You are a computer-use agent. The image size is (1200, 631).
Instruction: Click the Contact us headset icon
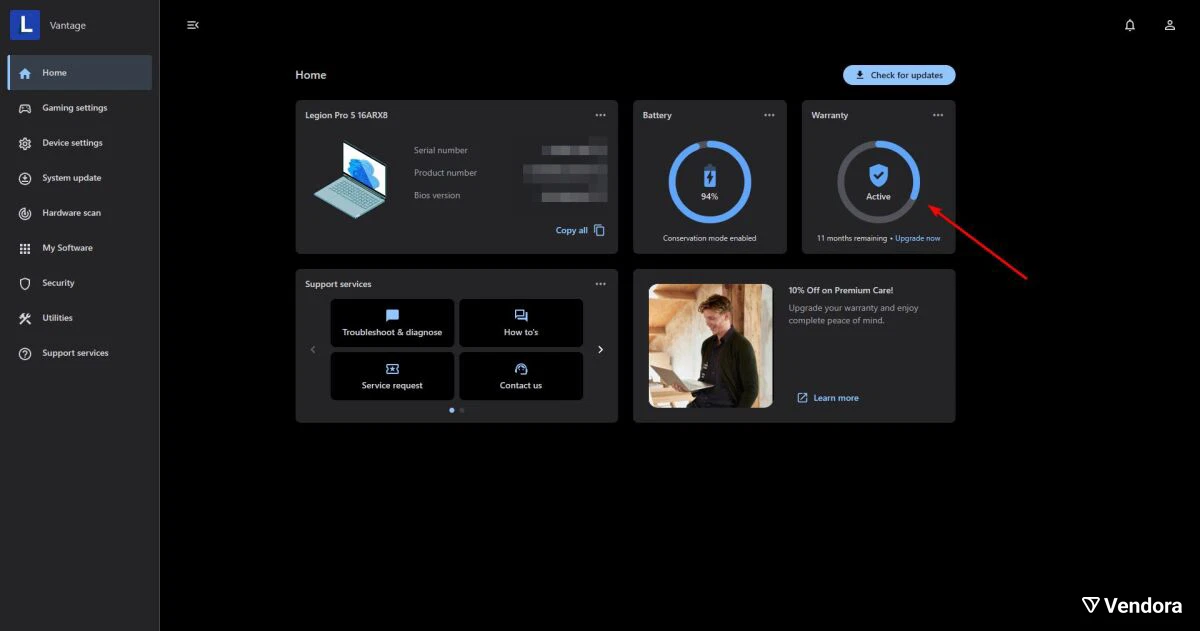coord(521,368)
